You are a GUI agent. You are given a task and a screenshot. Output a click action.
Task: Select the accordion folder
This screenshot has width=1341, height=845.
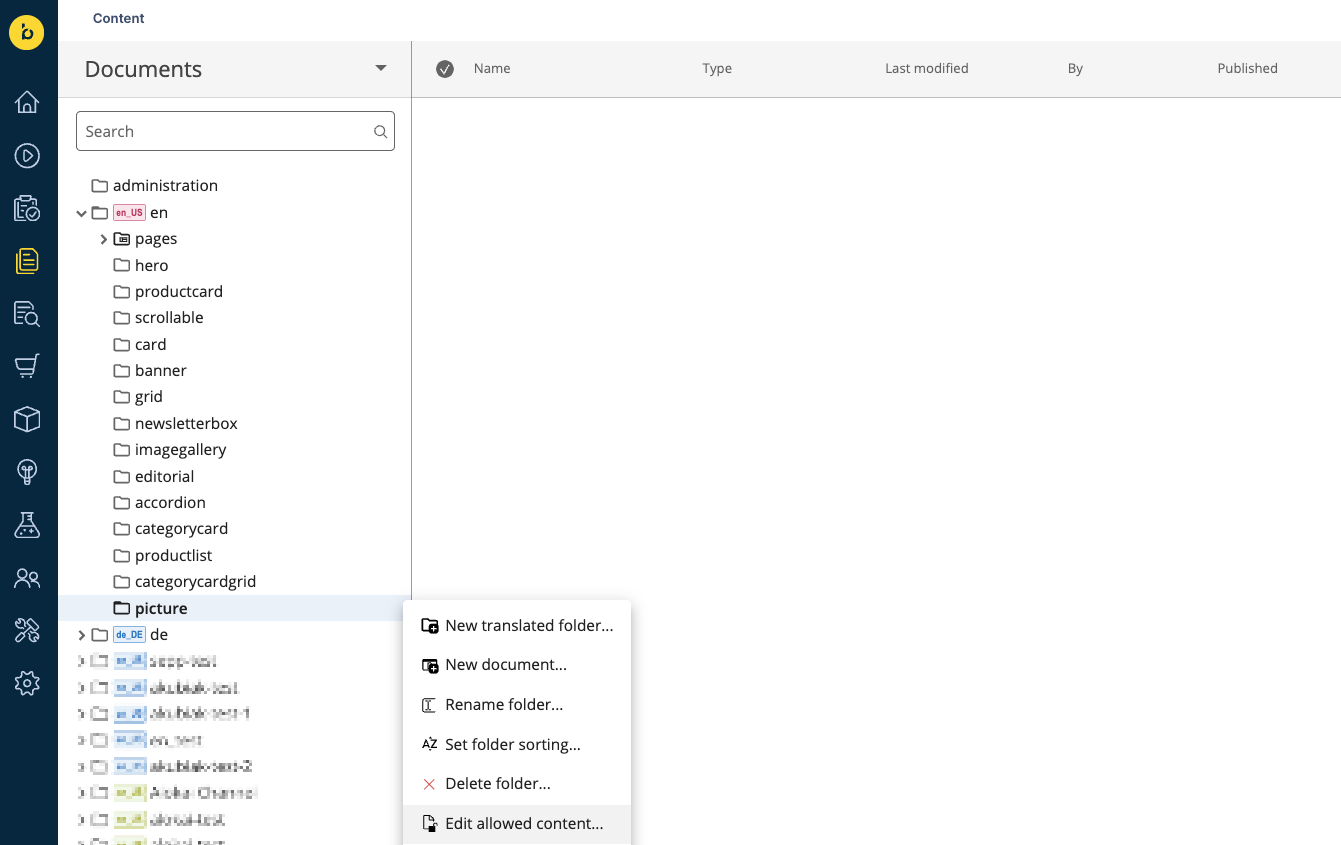click(170, 503)
